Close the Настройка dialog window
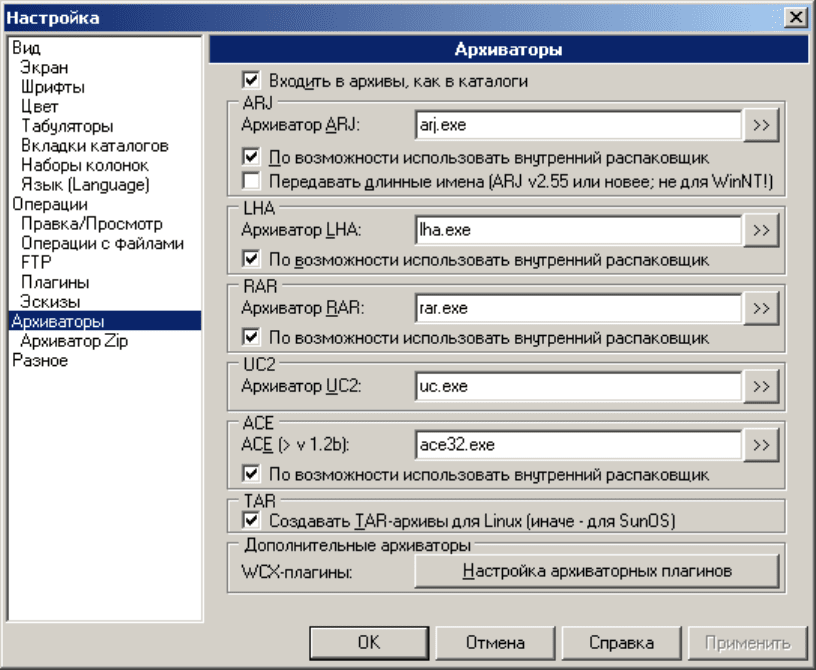816x670 pixels. [x=796, y=18]
